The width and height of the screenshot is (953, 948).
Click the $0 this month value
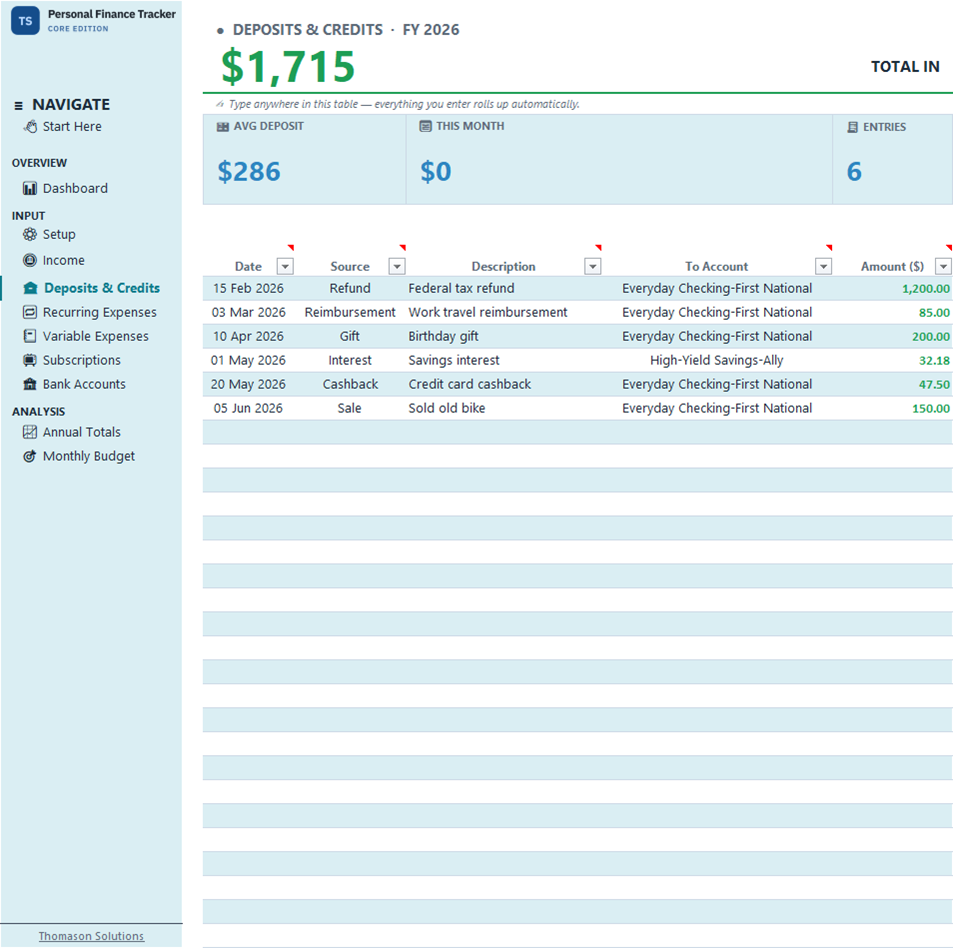(436, 171)
